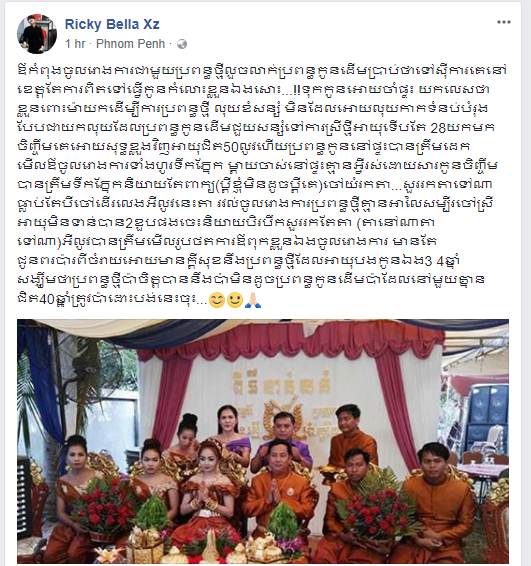The height and width of the screenshot is (566, 531).
Task: Open Ricky Bella Xz profile picture
Action: pyautogui.click(x=37, y=34)
